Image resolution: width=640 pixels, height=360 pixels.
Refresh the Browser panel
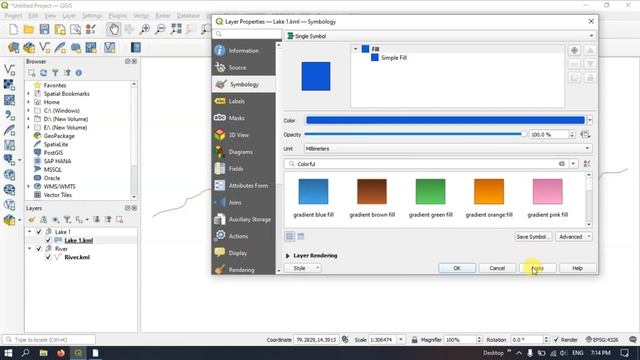[43, 73]
